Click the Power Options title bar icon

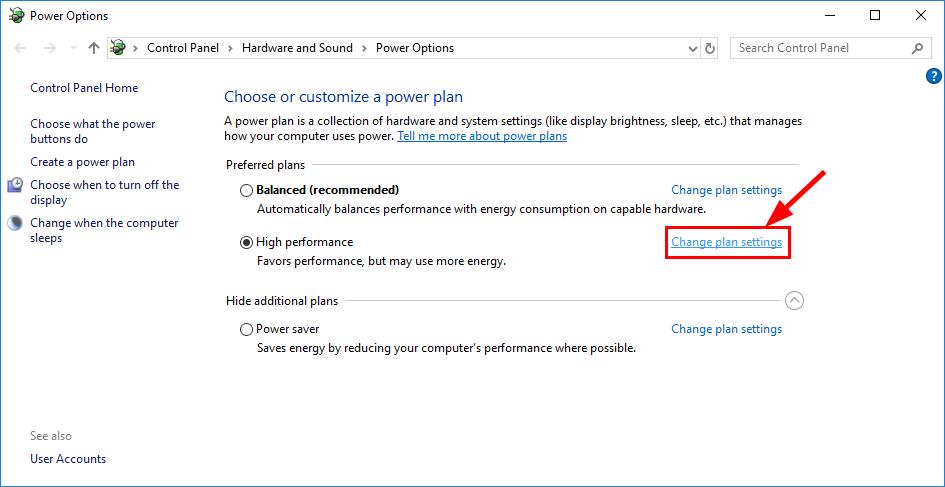[x=16, y=16]
